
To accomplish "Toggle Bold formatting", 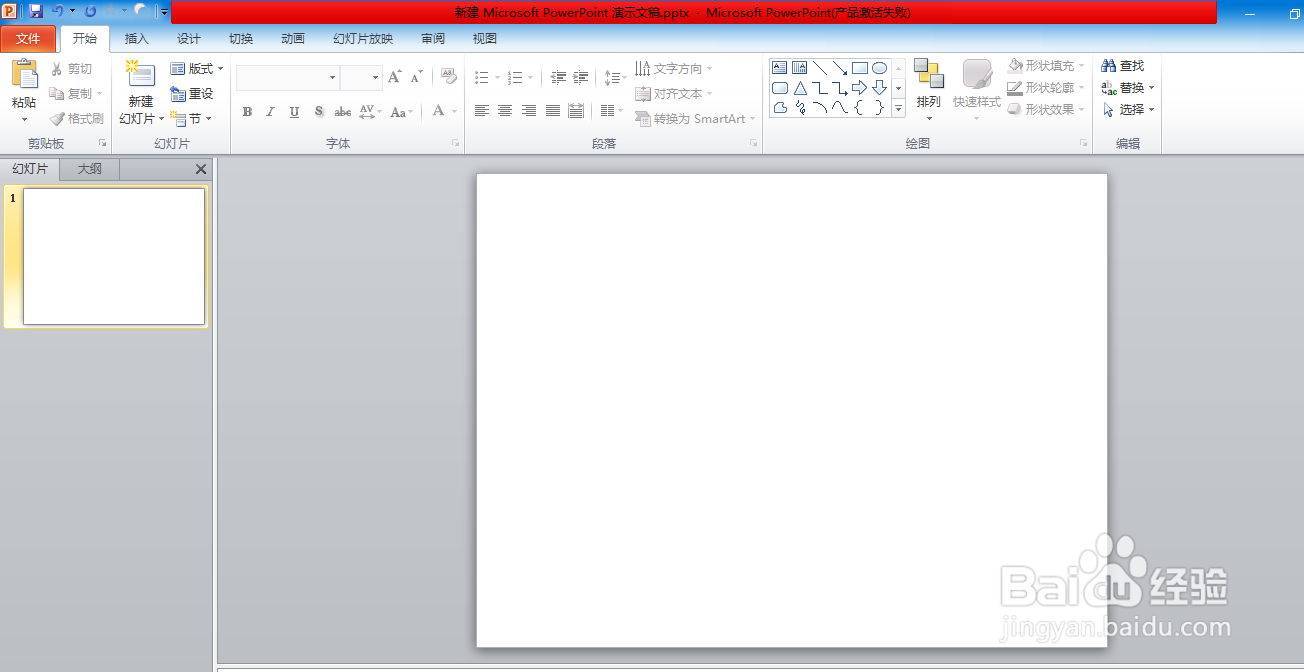I will [x=247, y=111].
